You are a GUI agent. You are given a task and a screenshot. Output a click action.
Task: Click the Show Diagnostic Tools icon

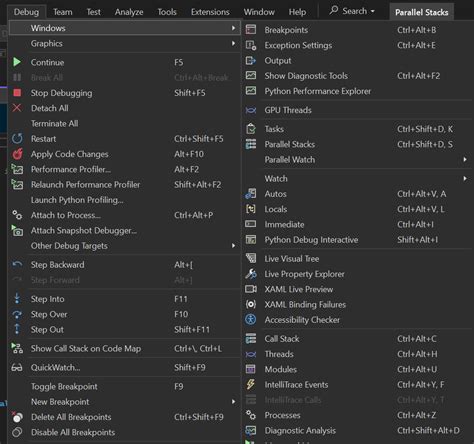point(251,75)
